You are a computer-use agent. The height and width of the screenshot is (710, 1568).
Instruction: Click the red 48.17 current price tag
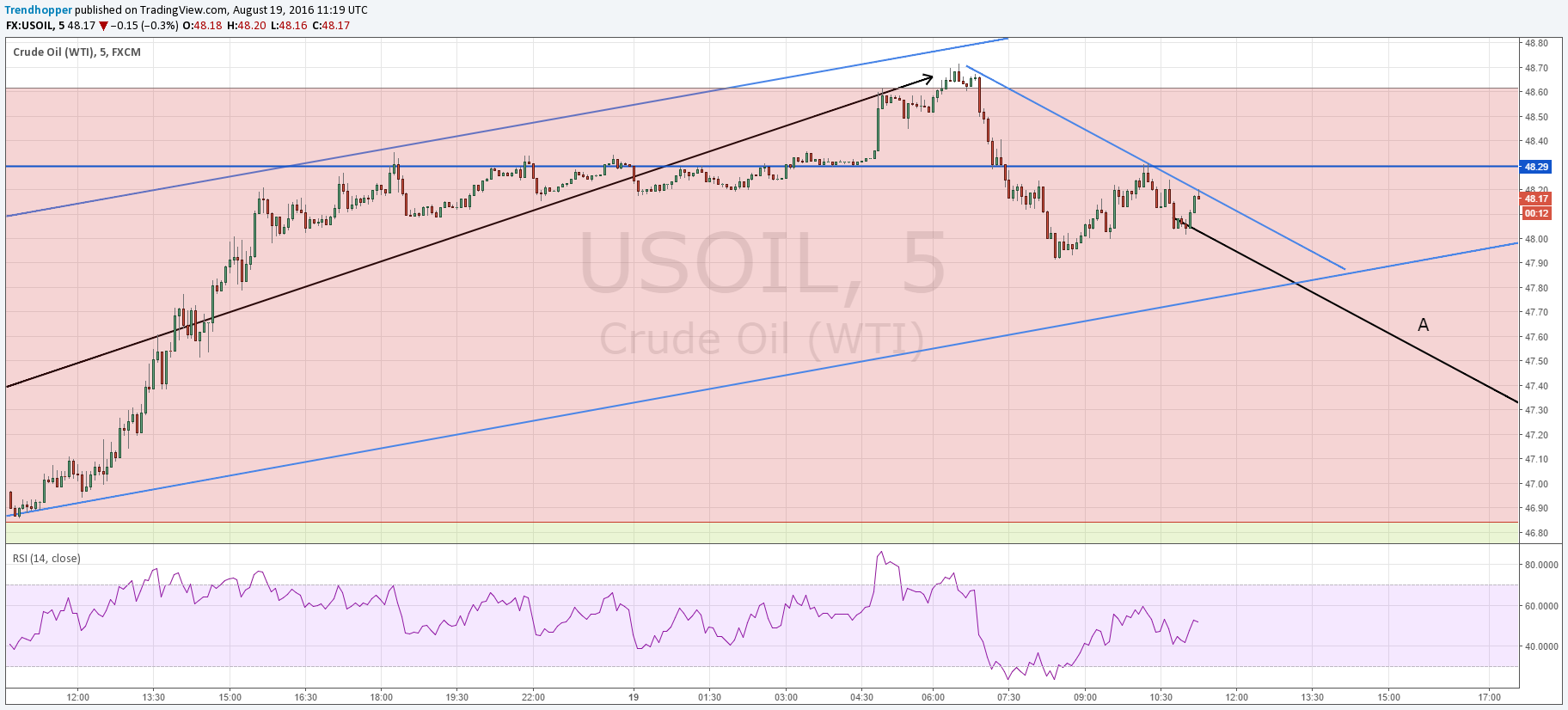pyautogui.click(x=1535, y=199)
